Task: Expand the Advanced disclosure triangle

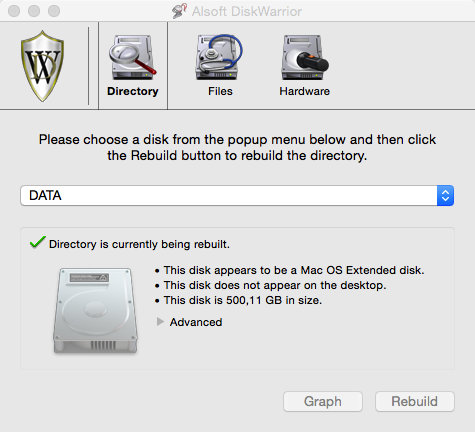Action: 160,322
